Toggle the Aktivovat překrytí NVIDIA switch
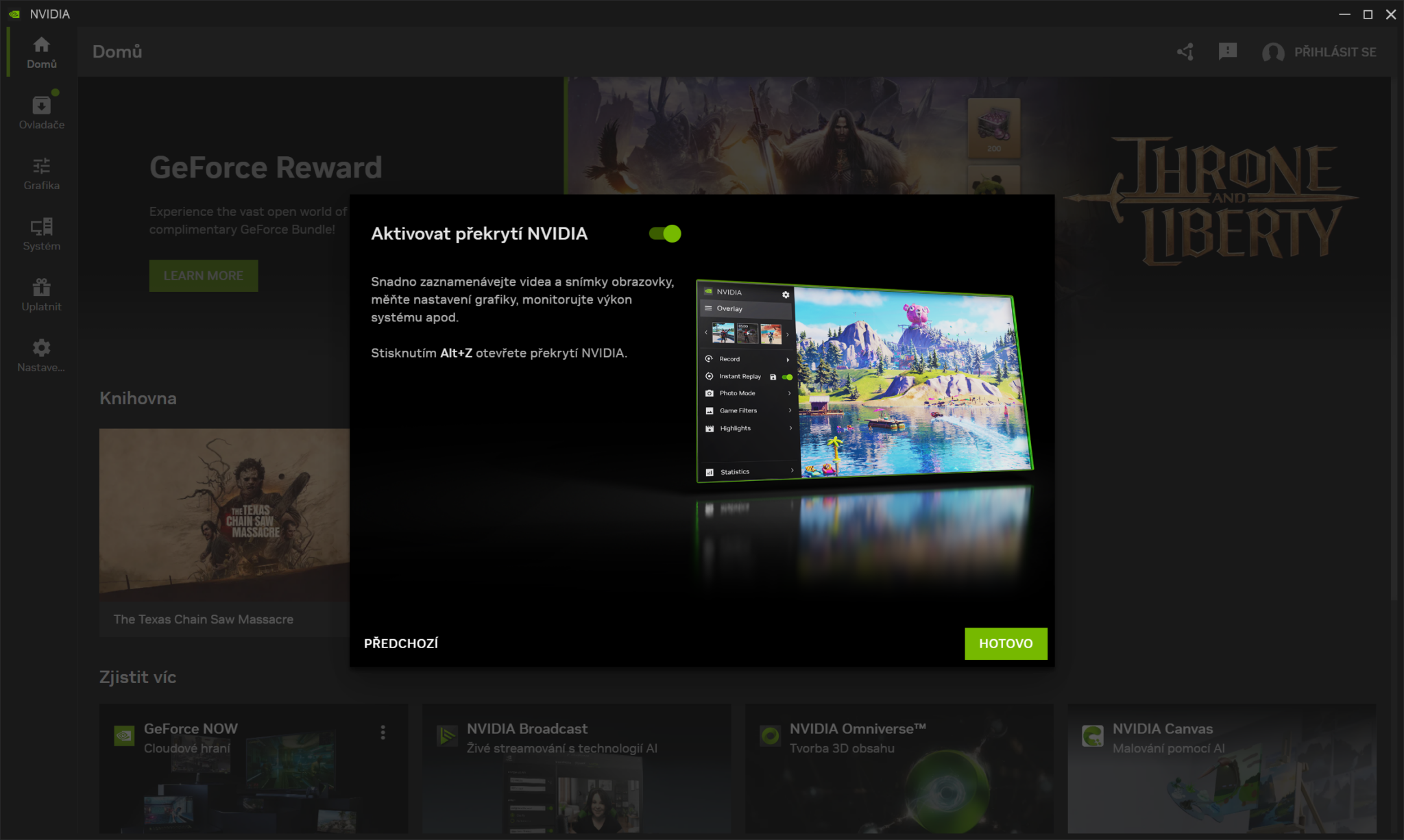The image size is (1404, 840). (665, 233)
